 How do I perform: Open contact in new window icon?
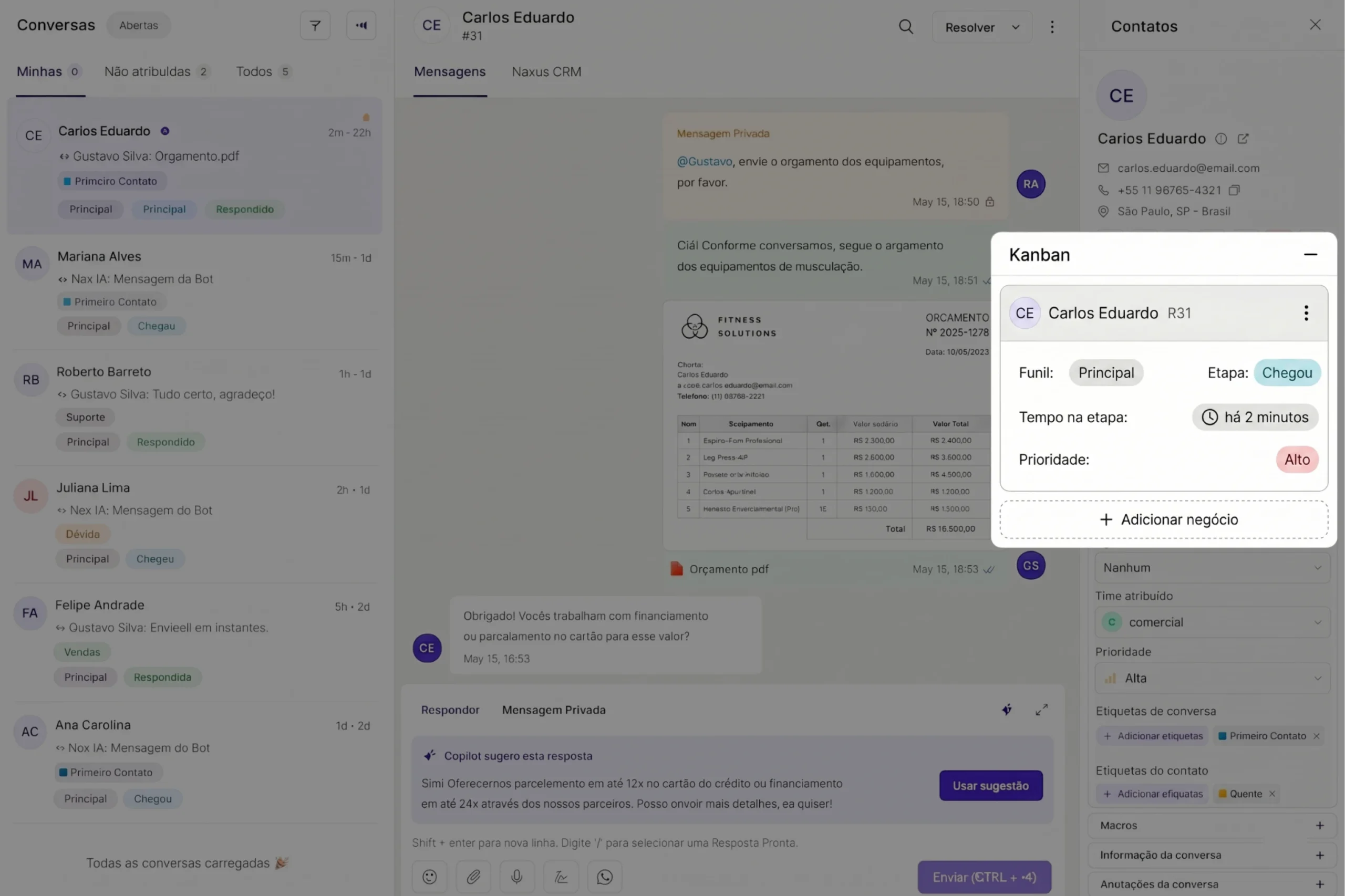coord(1243,139)
